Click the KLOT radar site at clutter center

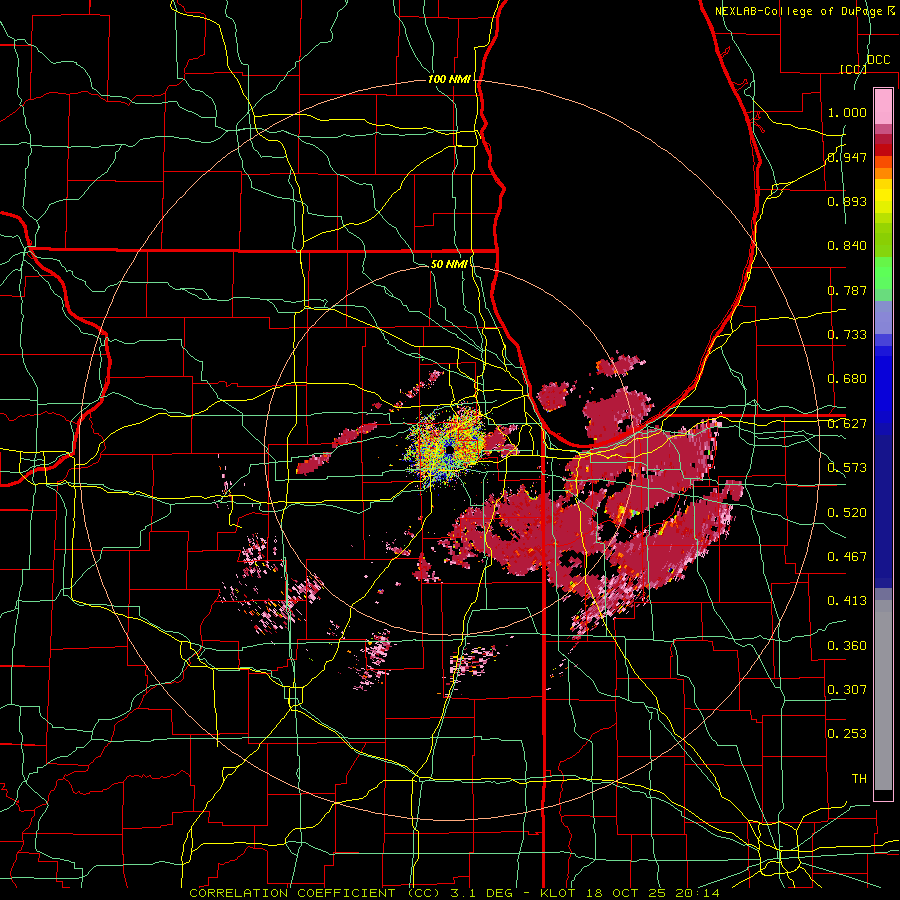coord(449,449)
